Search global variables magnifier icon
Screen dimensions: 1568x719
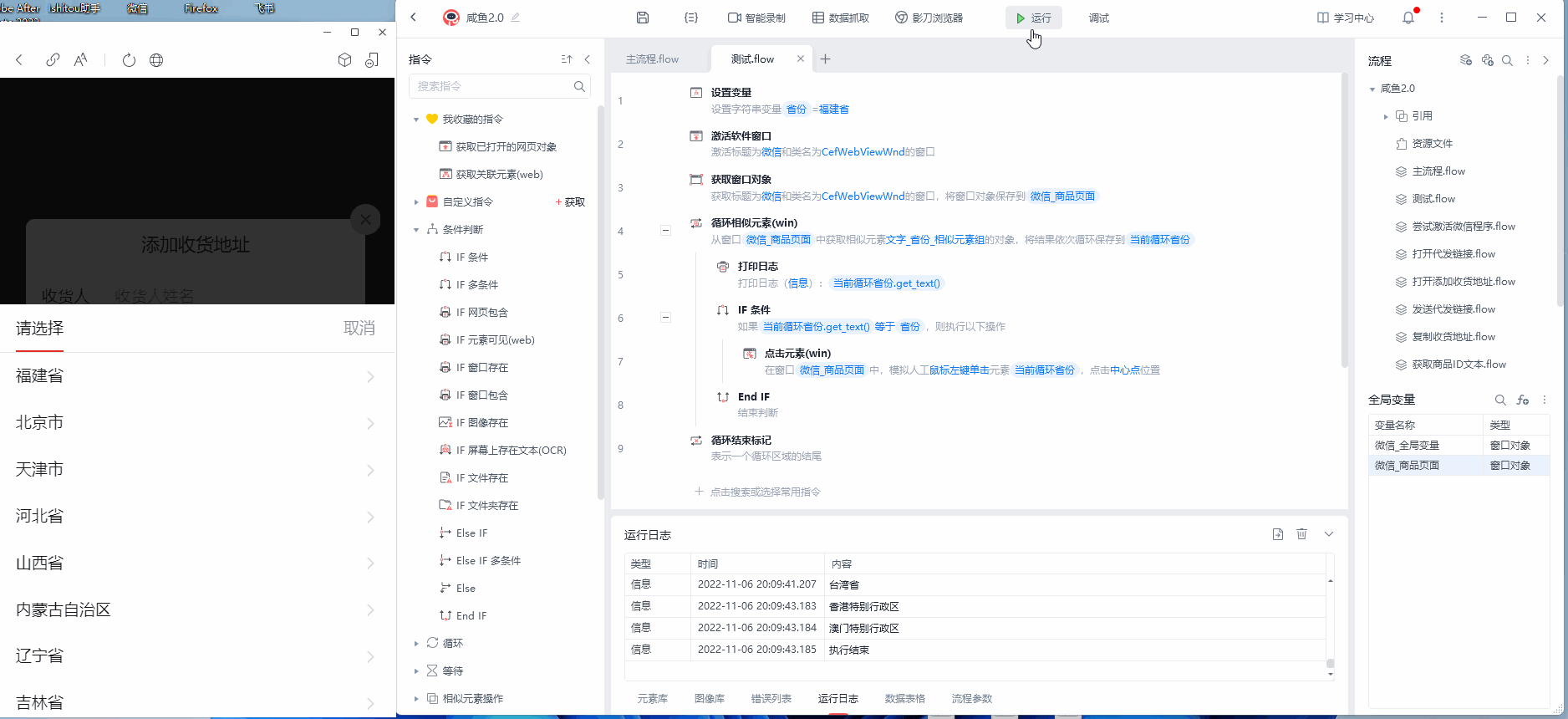coord(1499,400)
